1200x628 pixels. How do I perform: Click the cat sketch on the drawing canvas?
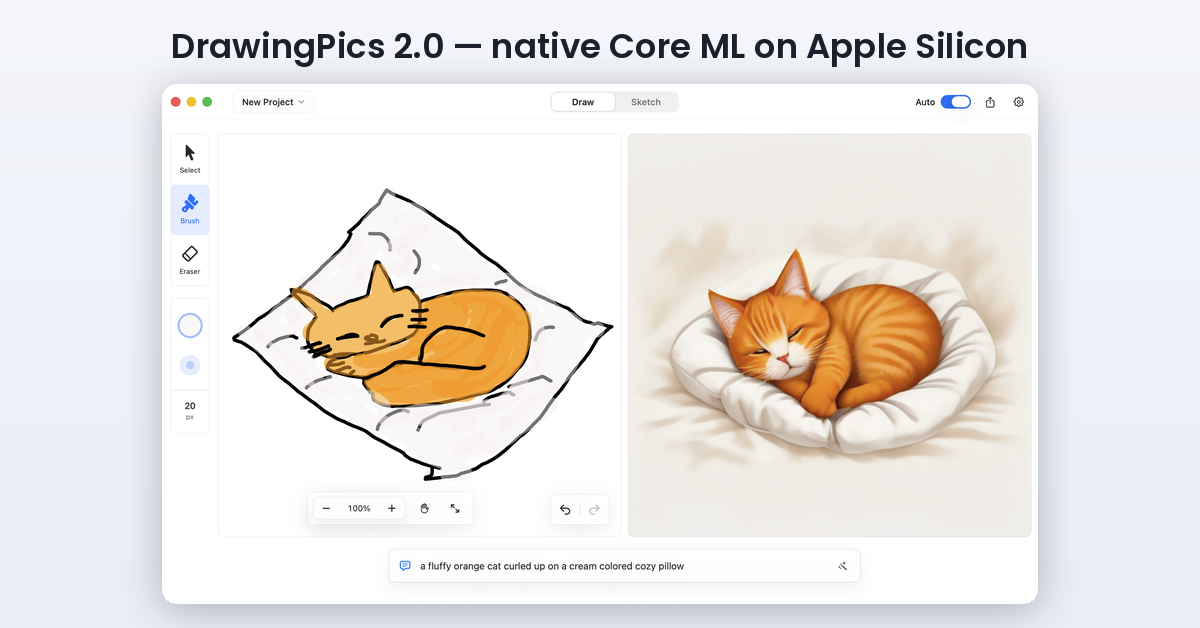coord(420,335)
